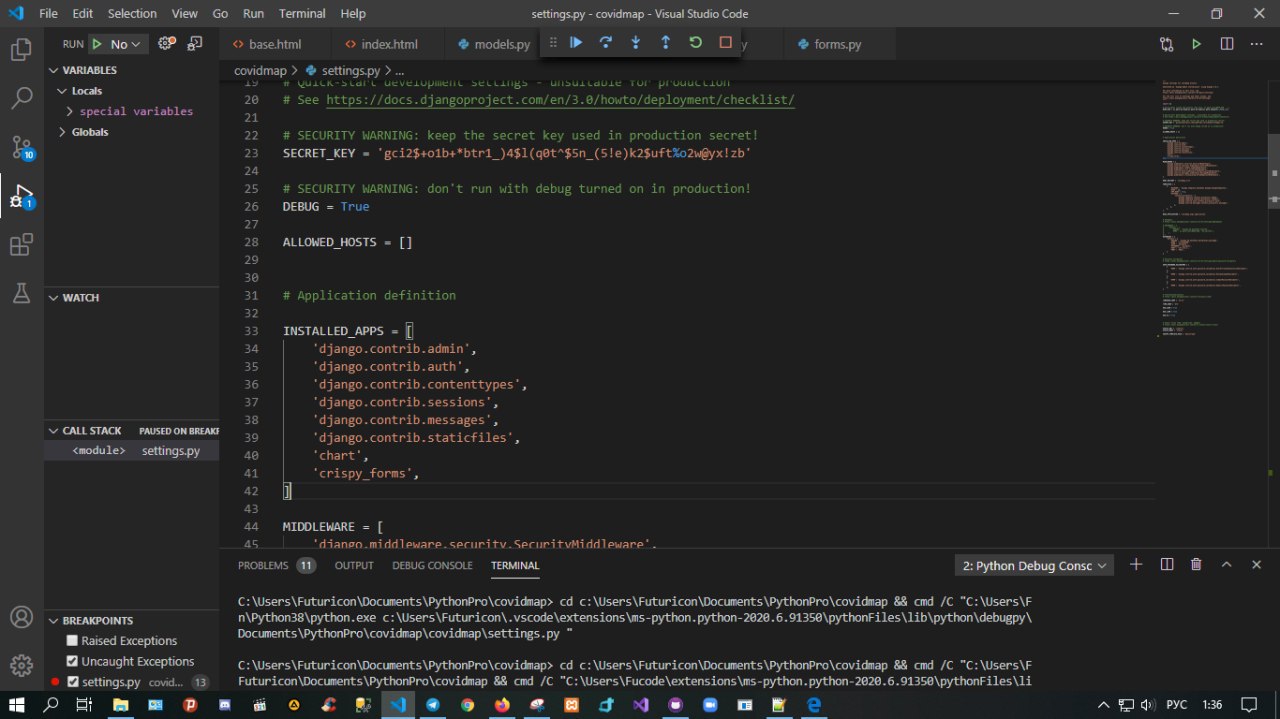
Task: Open the Test flask view in the activity bar
Action: (21, 293)
